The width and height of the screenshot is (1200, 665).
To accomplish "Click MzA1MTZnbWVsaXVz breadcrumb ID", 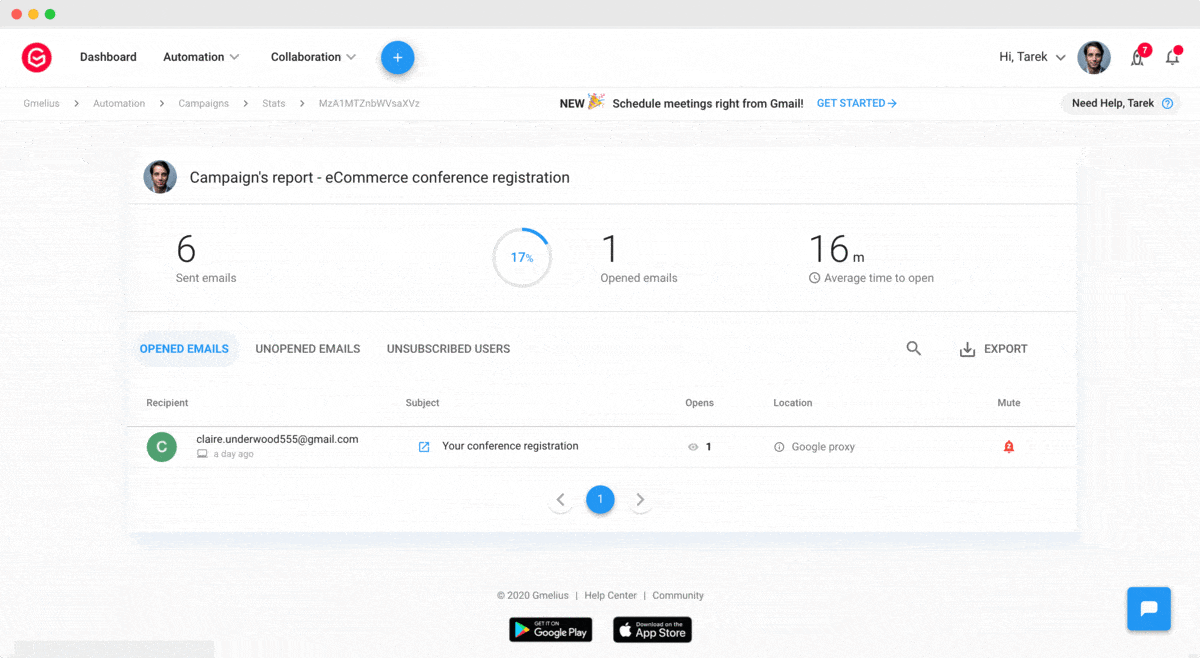I will coord(369,103).
